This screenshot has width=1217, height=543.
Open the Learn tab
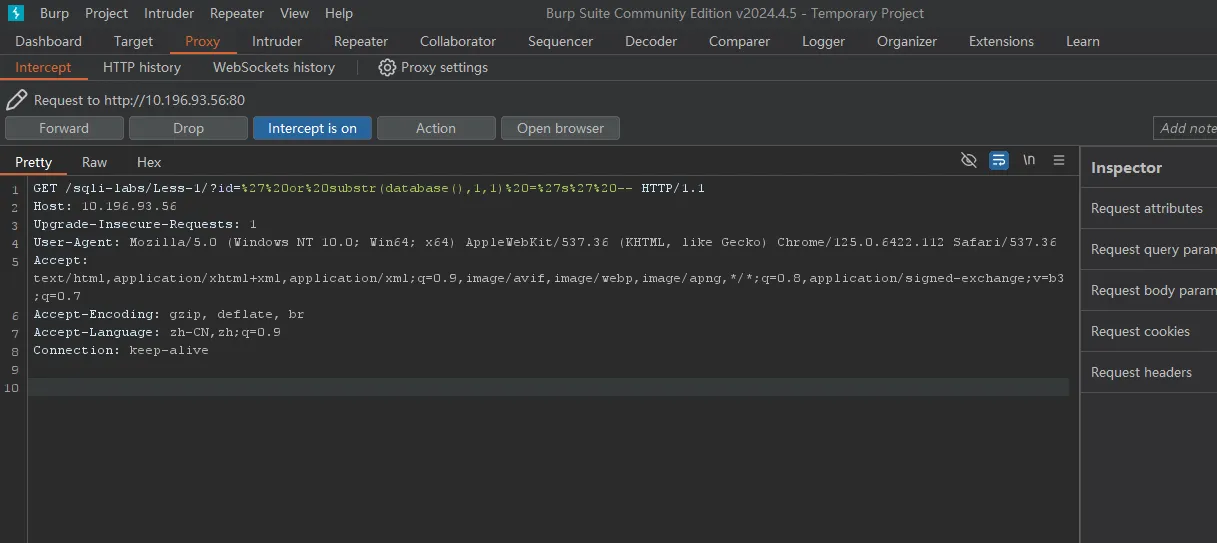[1083, 41]
